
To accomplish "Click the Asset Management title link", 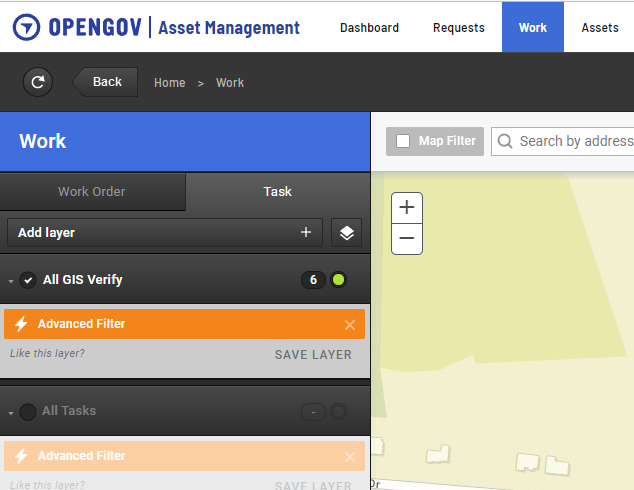I will pyautogui.click(x=229, y=28).
